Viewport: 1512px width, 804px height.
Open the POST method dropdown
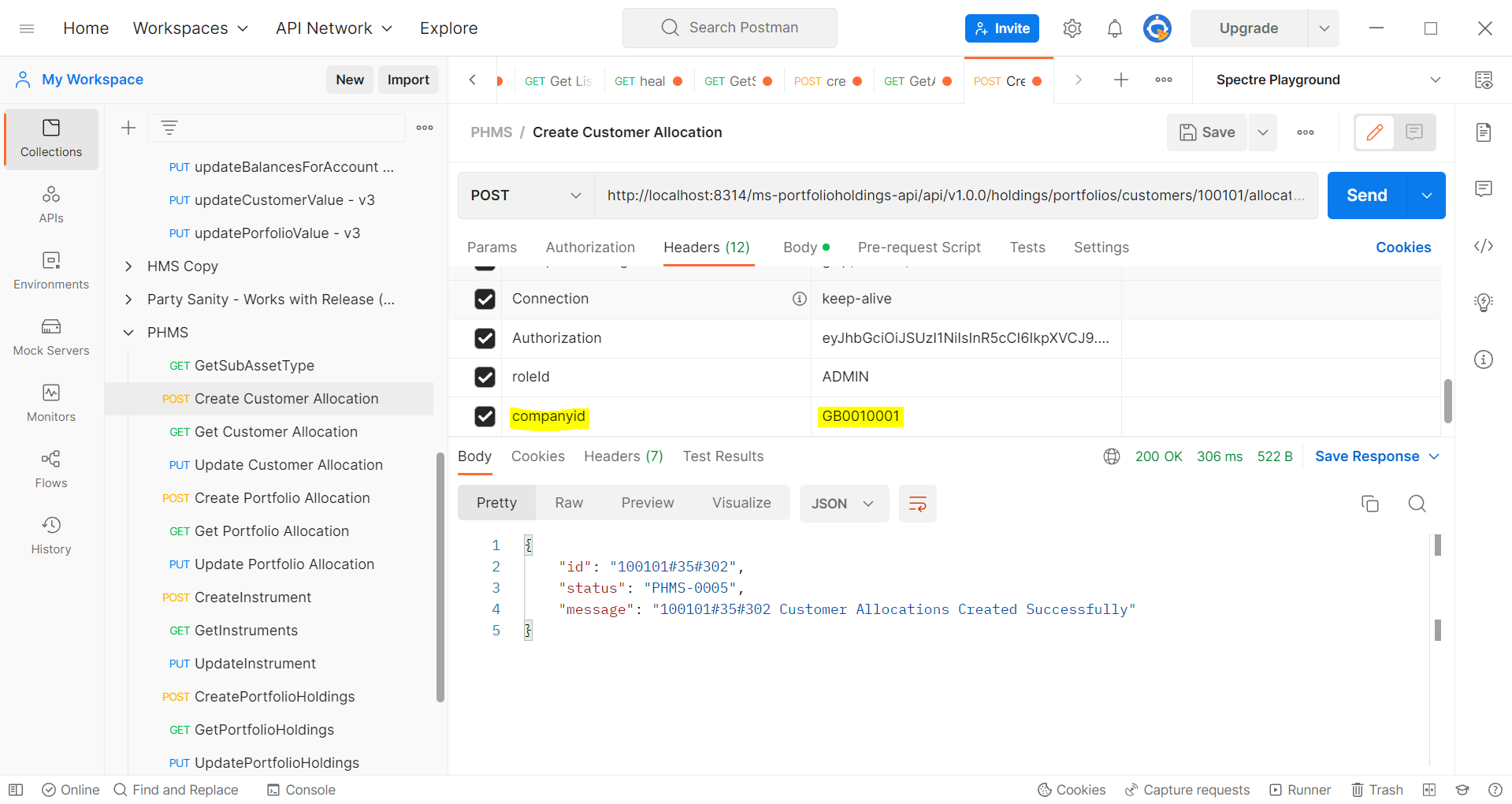click(x=526, y=195)
